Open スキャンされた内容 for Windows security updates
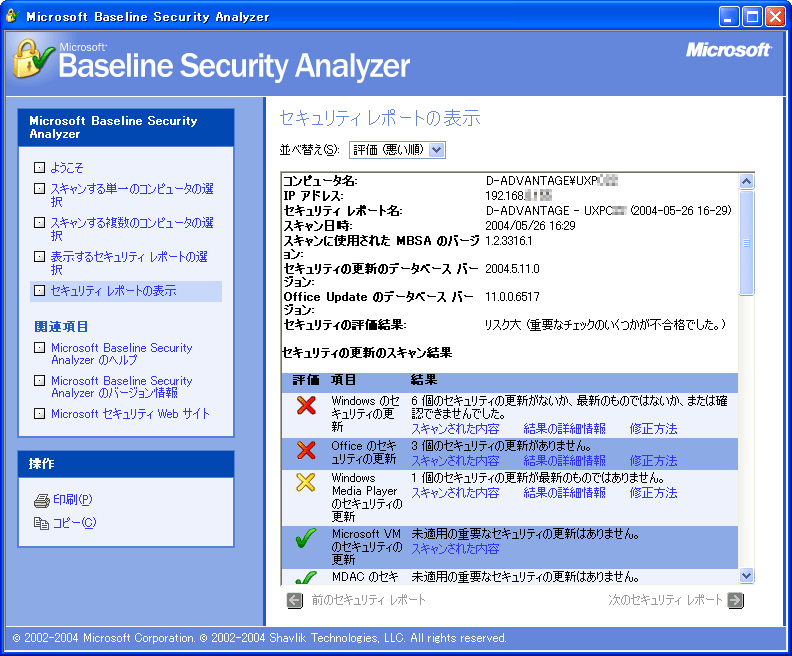Image resolution: width=792 pixels, height=656 pixels. point(455,429)
